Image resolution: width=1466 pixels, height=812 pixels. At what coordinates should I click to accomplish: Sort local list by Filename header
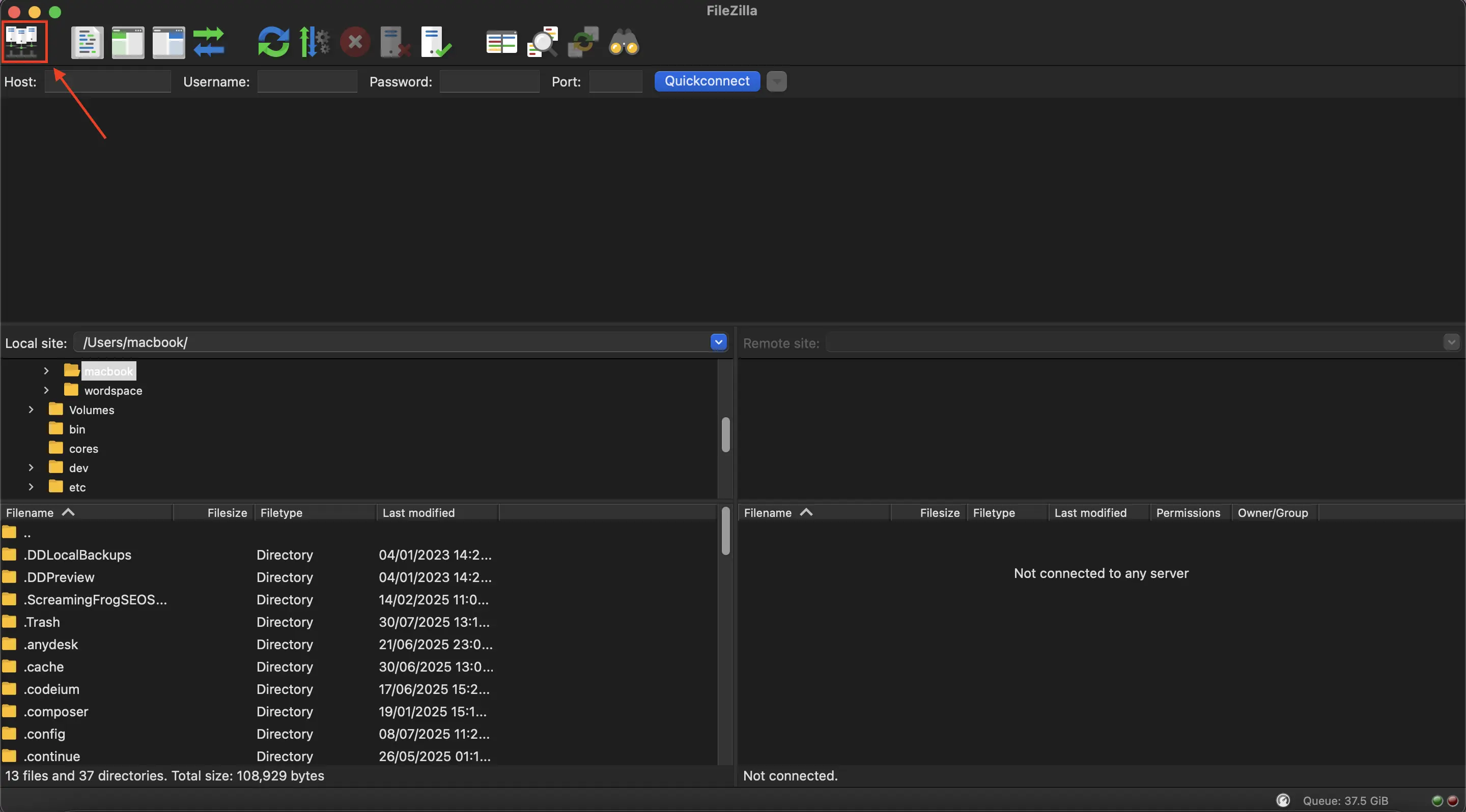point(88,512)
